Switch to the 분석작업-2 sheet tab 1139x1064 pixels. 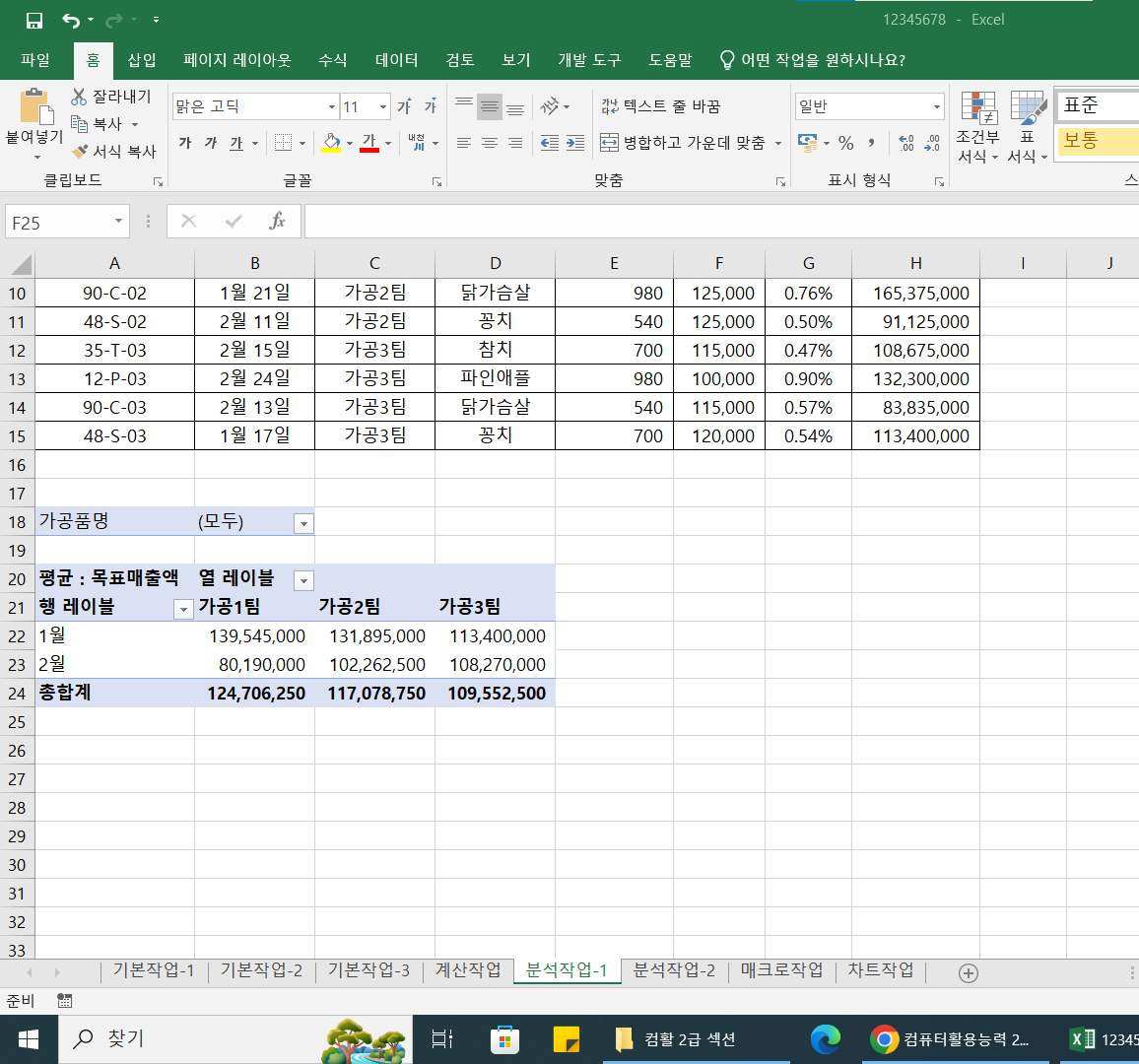[674, 970]
